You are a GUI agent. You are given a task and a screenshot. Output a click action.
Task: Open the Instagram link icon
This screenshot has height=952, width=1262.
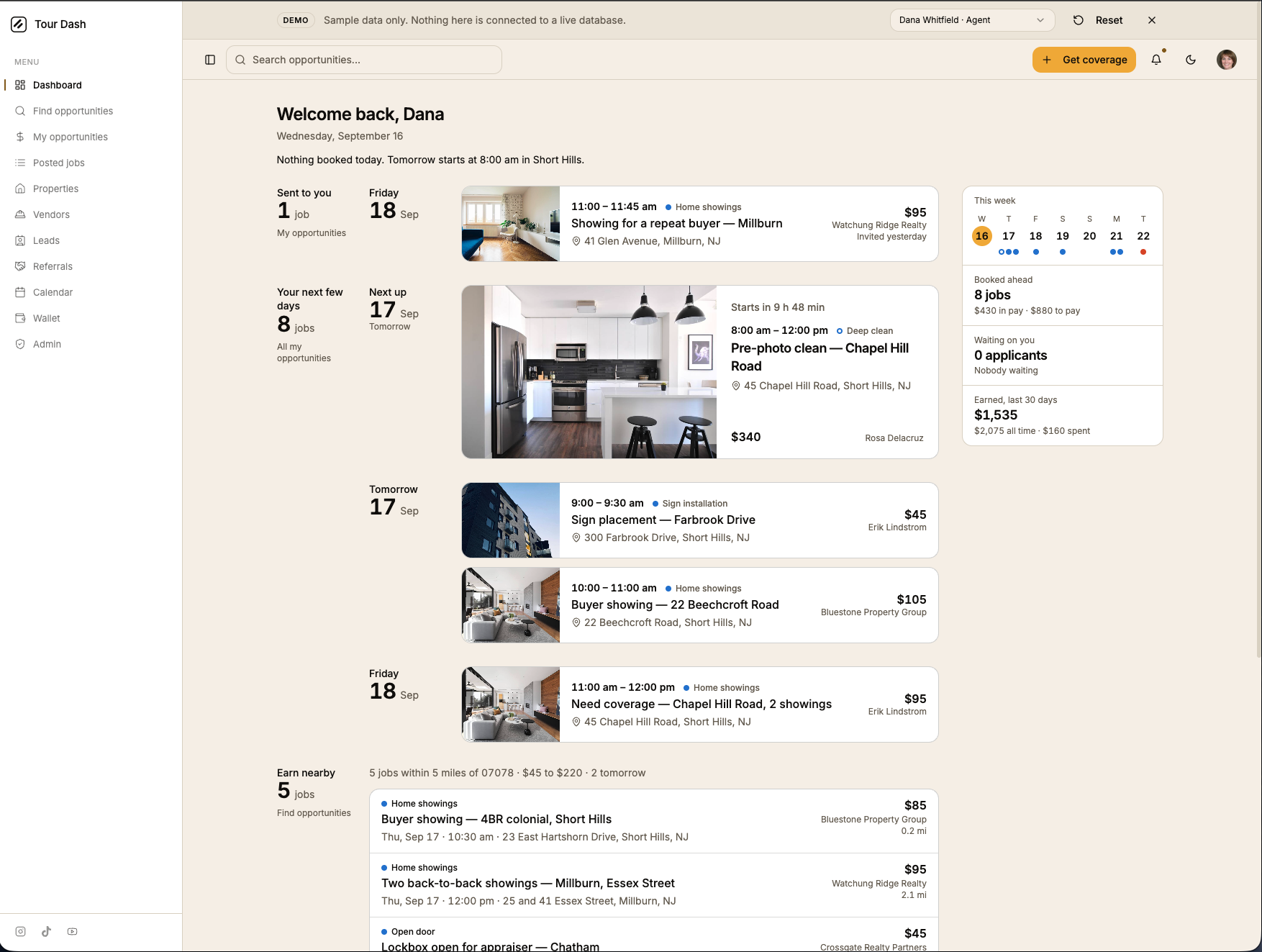(x=21, y=932)
